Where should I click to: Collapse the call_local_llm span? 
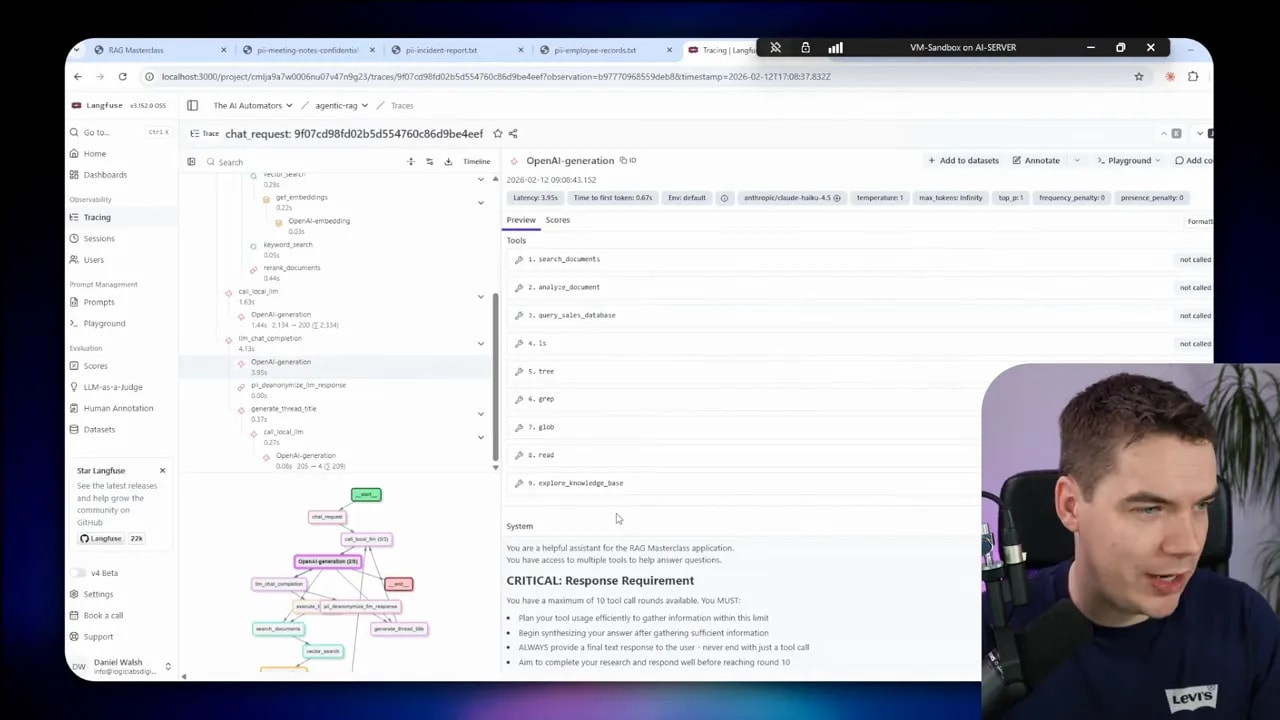(x=481, y=296)
